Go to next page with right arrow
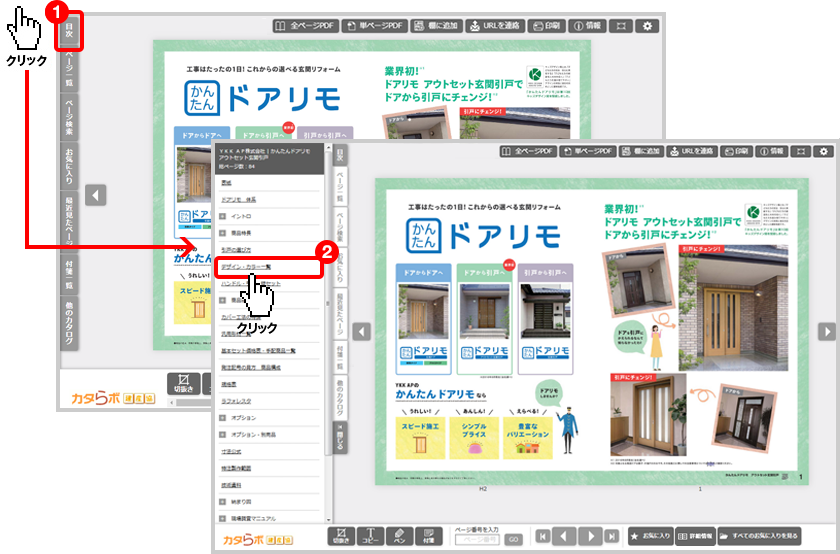The width and height of the screenshot is (840, 554). point(827,331)
